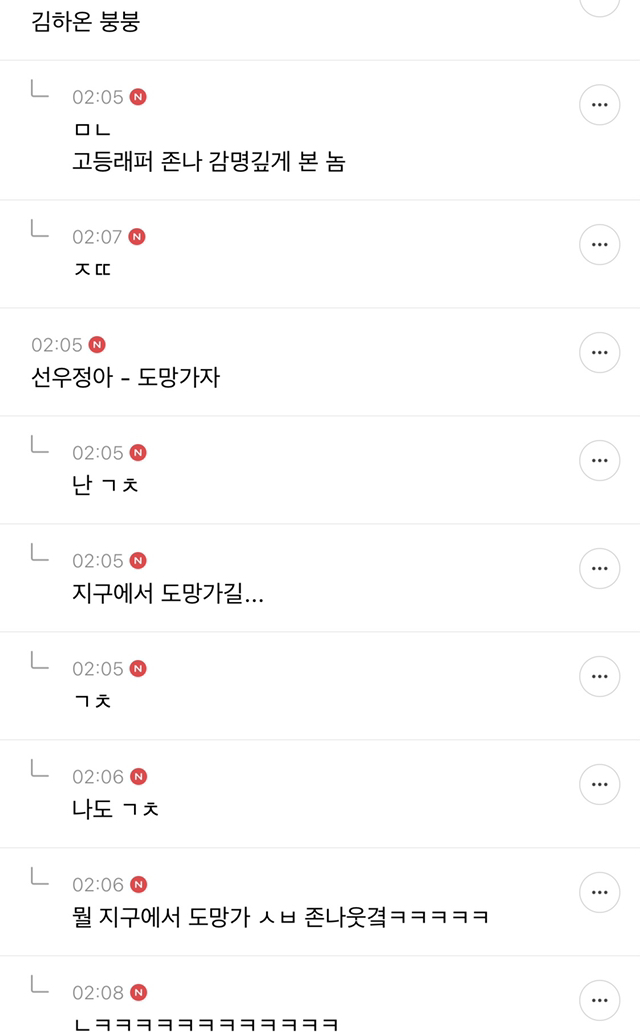Tap the N badge on the "선우정아 - 도망가자" comment
This screenshot has width=640, height=1032.
click(97, 345)
